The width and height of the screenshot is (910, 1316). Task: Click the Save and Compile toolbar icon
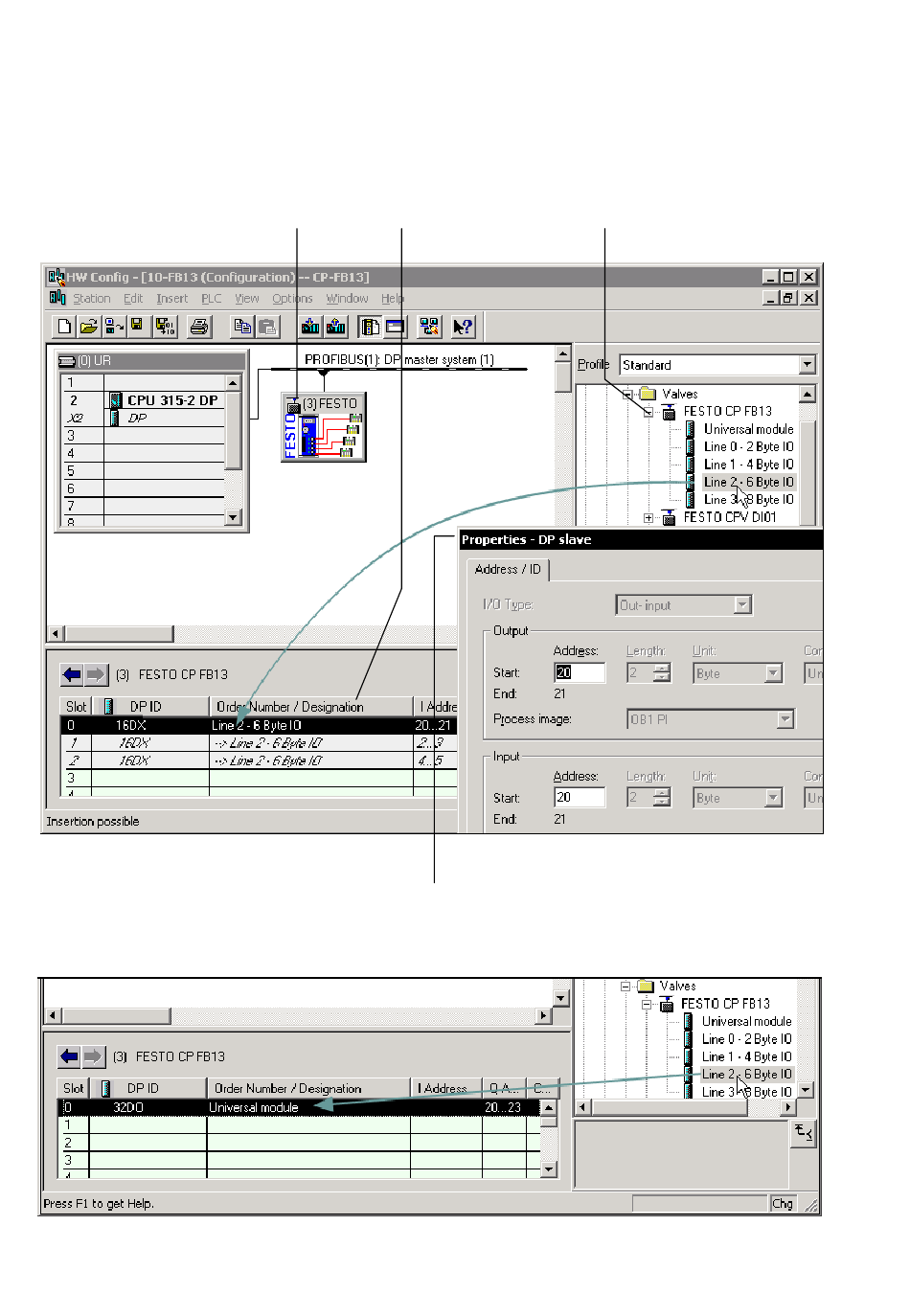165,327
